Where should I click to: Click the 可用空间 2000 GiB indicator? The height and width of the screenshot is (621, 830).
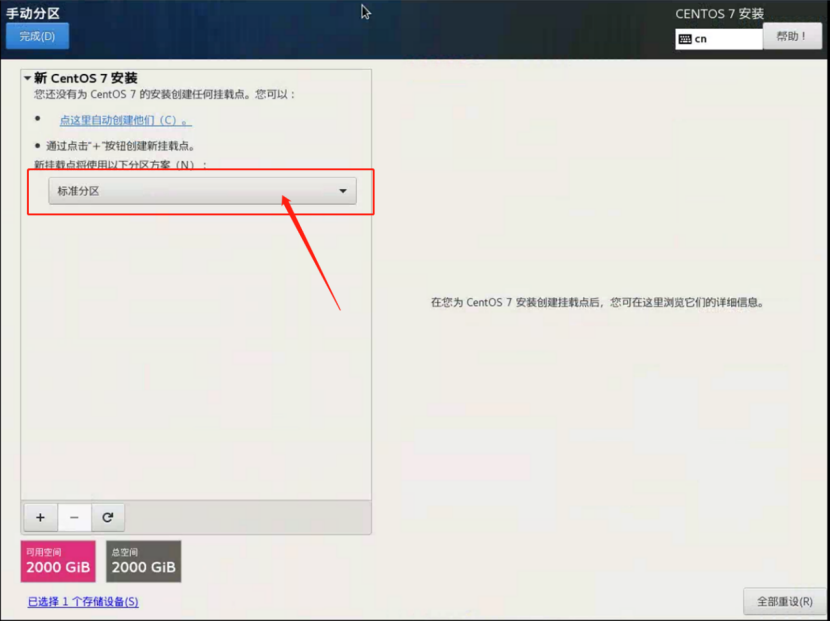pos(58,561)
